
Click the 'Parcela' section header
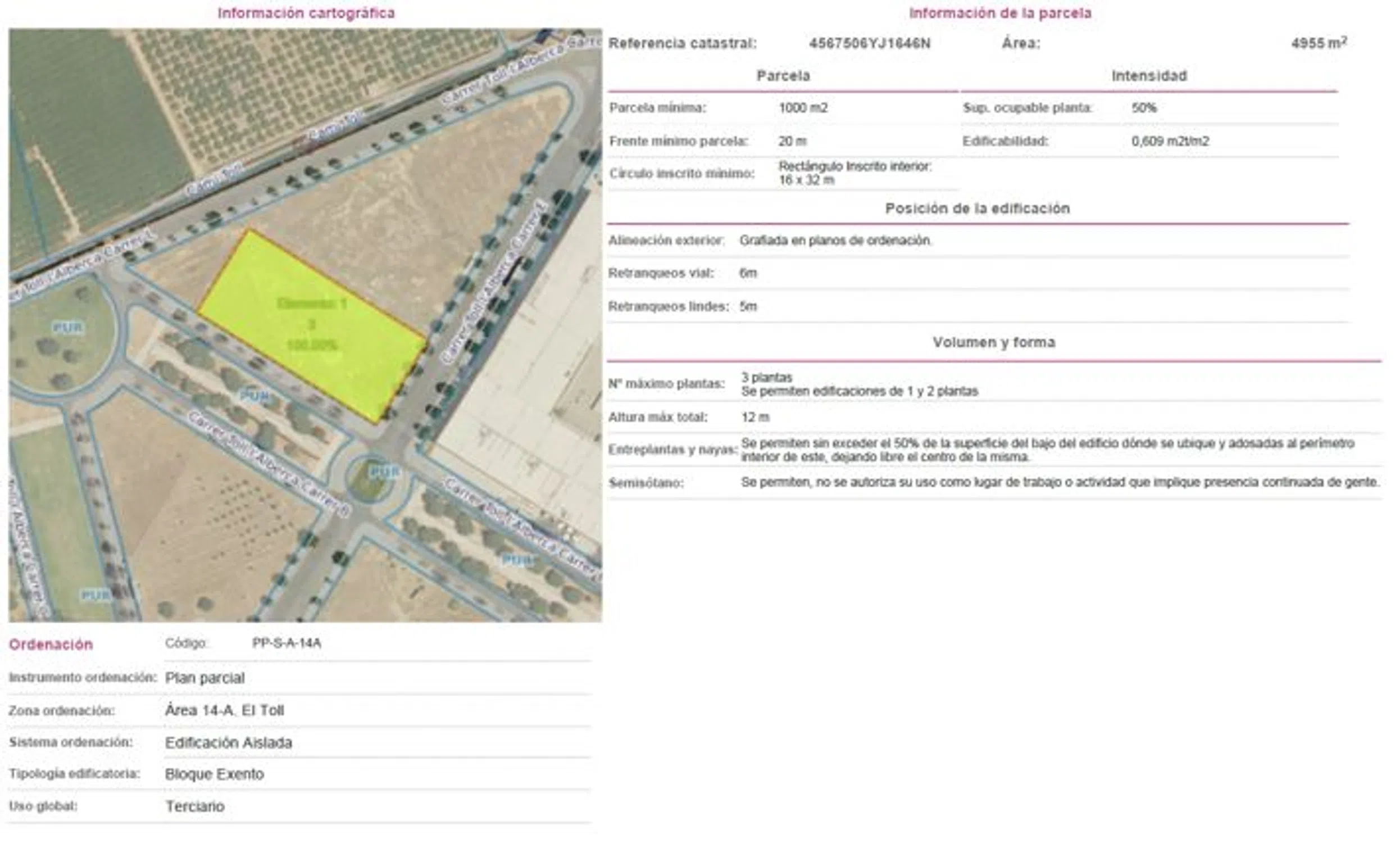pos(783,75)
